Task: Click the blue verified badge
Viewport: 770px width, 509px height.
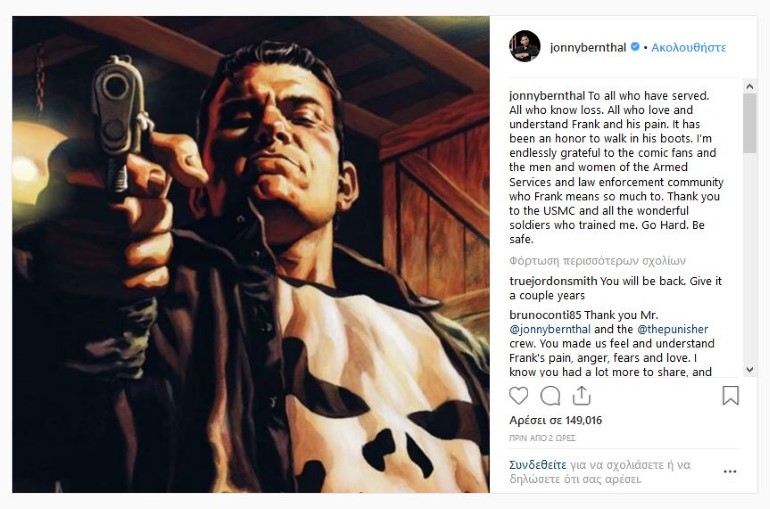Action: pyautogui.click(x=635, y=47)
